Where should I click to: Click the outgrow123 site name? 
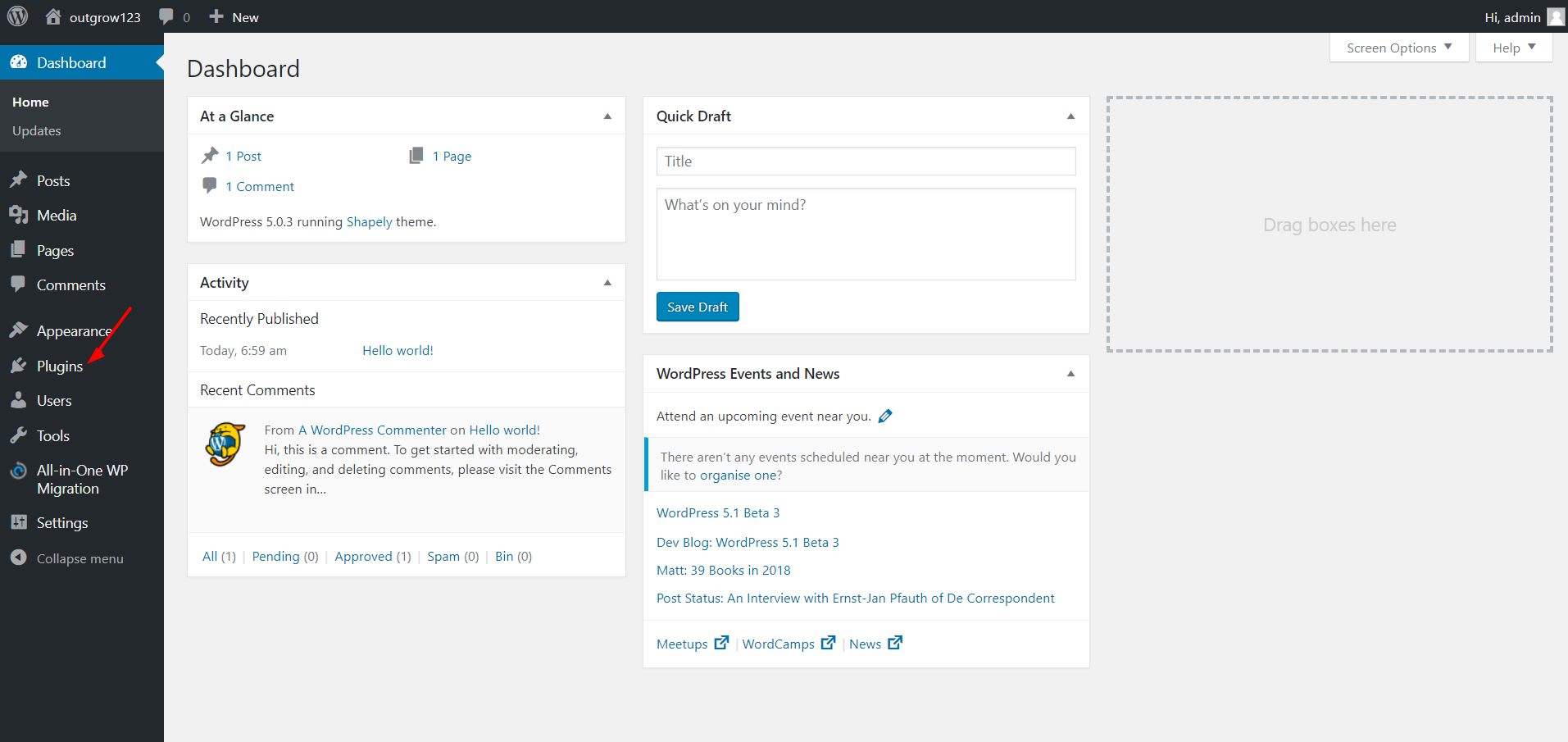105,17
